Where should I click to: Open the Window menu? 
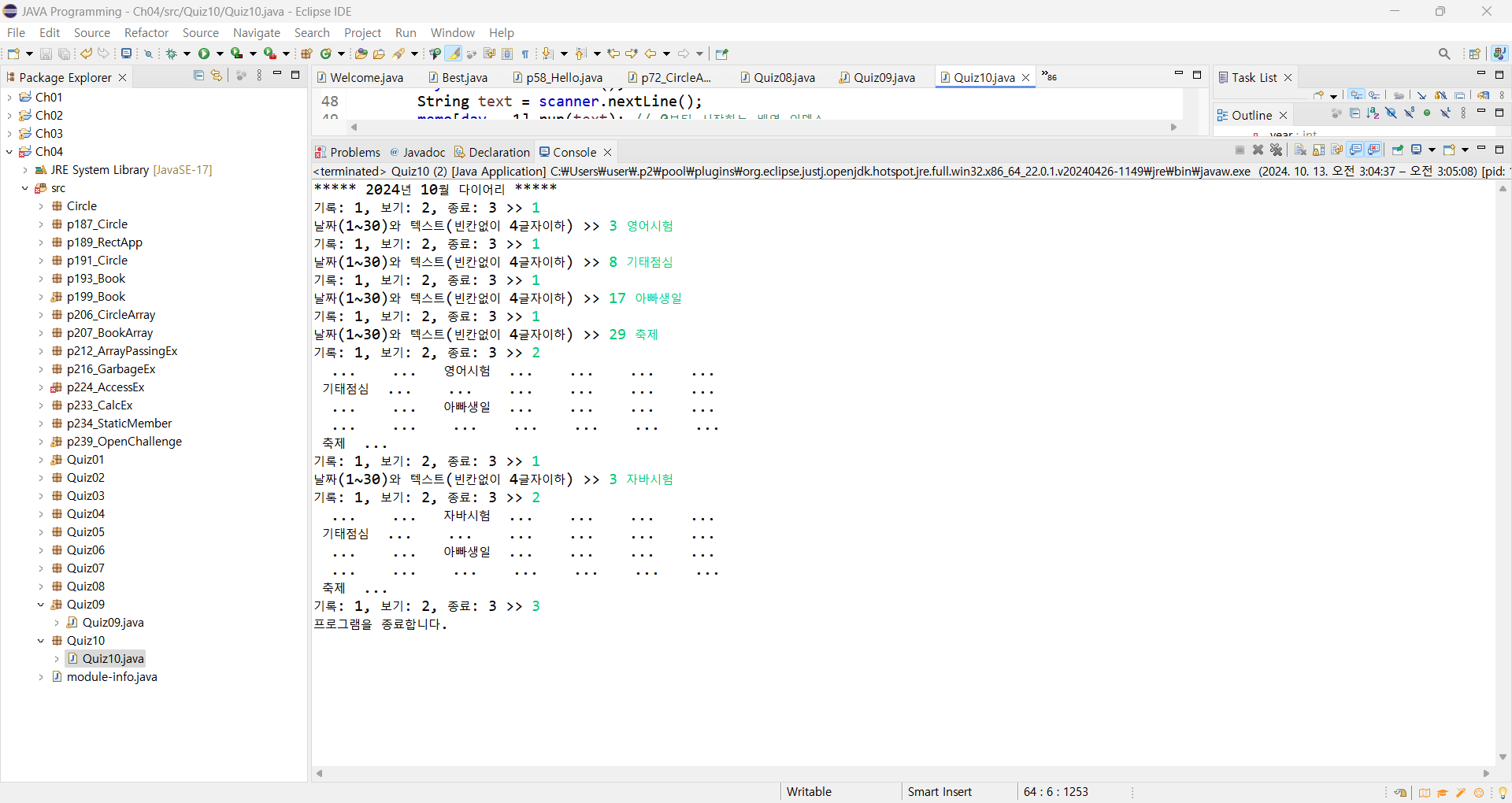coord(453,32)
